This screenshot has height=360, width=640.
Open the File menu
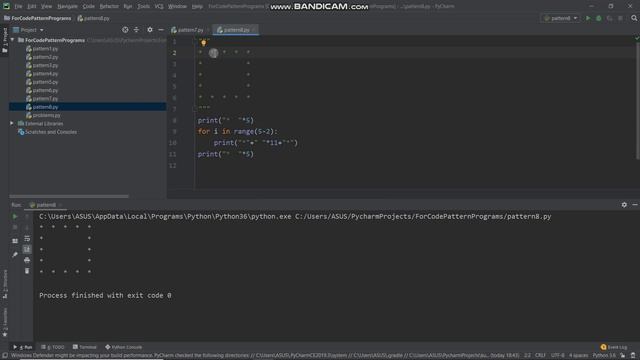(18, 6)
